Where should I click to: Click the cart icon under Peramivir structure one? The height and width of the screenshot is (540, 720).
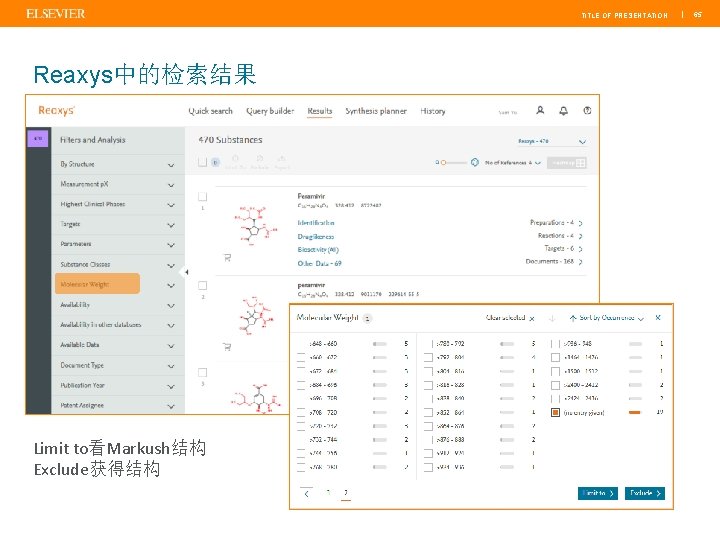pyautogui.click(x=227, y=258)
